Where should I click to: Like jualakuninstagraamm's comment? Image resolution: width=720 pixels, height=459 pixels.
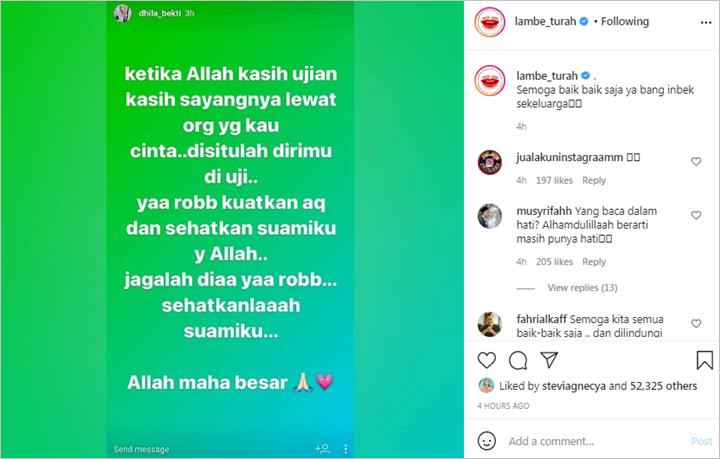tap(696, 162)
